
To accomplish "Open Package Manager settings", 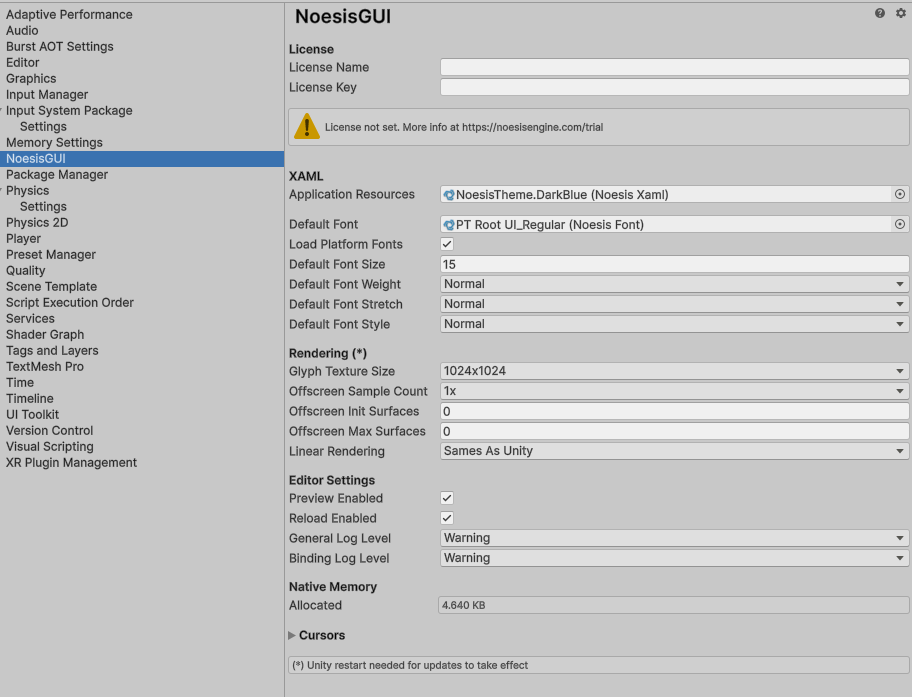I will (x=57, y=175).
